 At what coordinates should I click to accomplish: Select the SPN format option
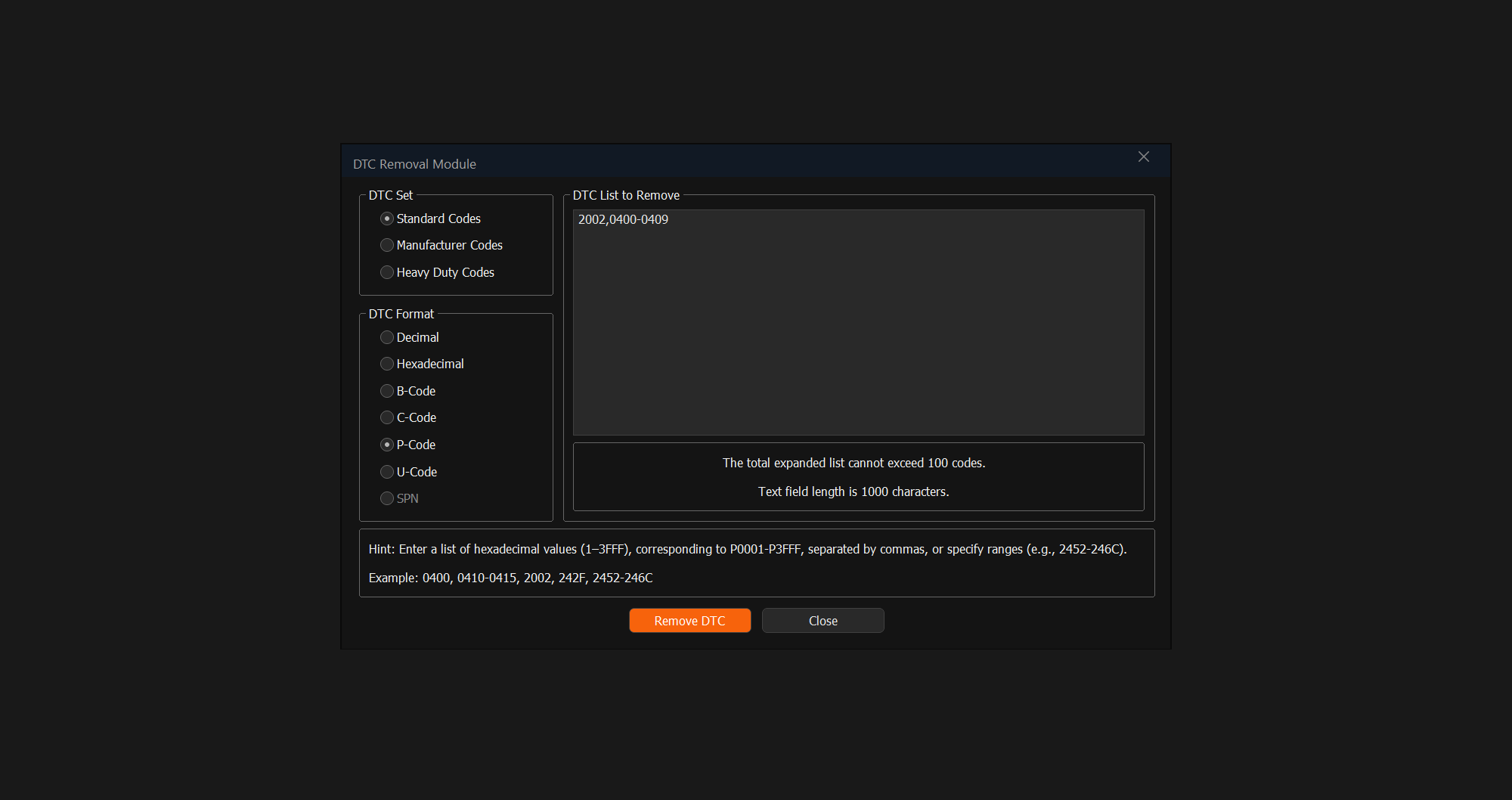(x=387, y=498)
